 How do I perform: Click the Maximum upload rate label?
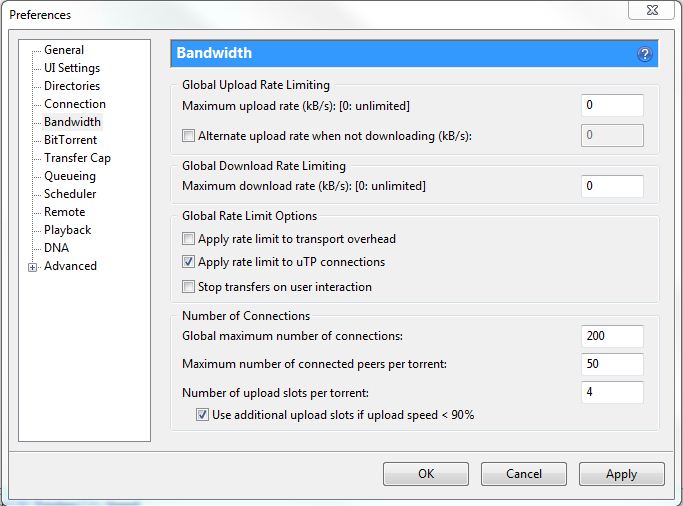(x=296, y=106)
